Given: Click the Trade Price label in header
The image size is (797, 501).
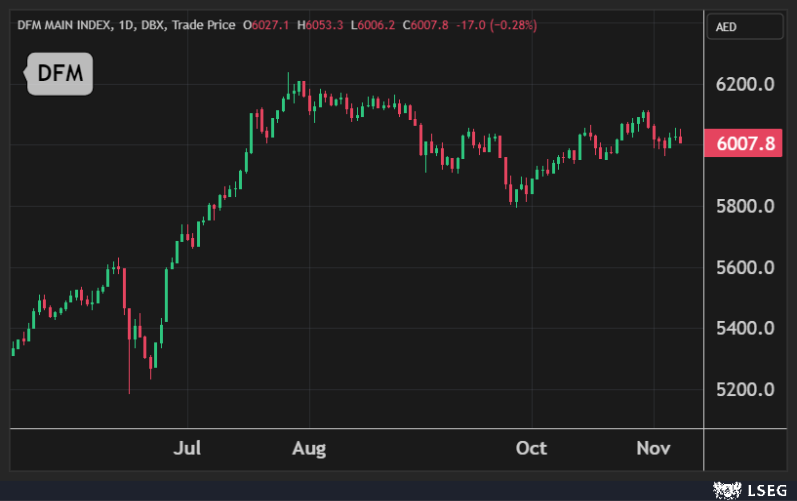Looking at the screenshot, I should click(204, 25).
